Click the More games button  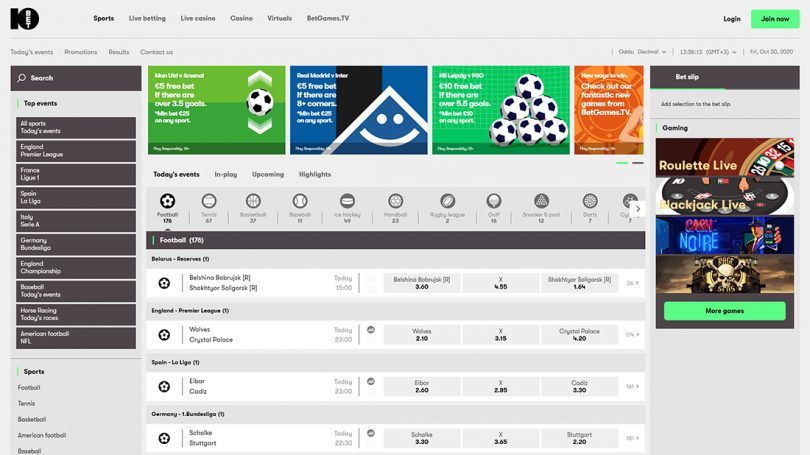click(724, 311)
